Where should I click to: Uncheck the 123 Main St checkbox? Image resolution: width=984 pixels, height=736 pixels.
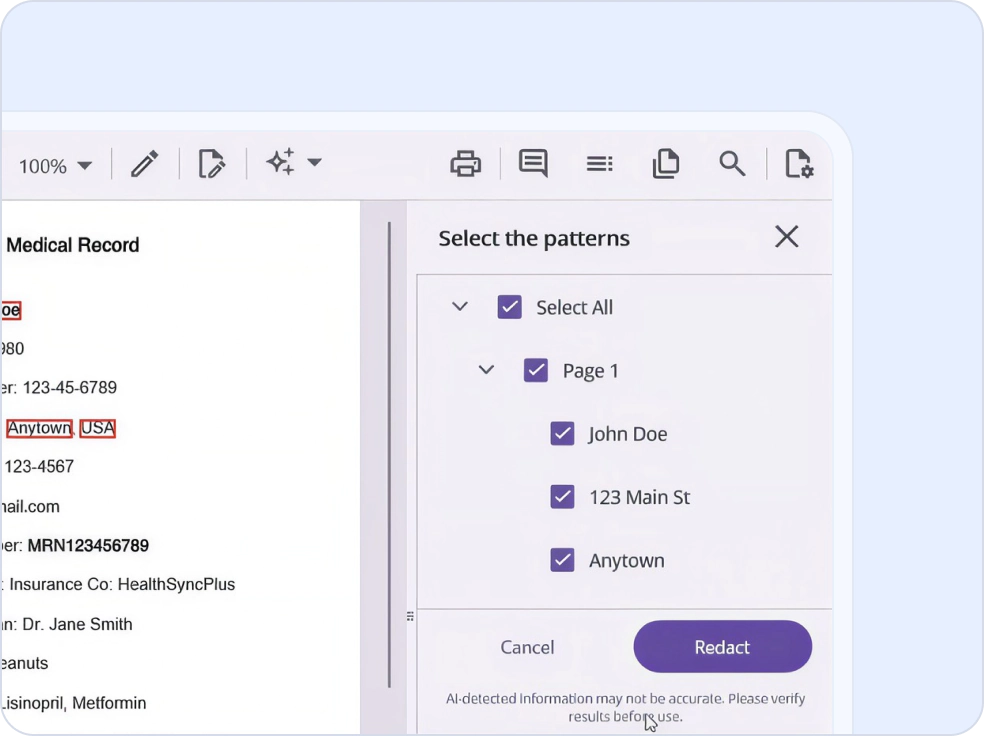(562, 497)
